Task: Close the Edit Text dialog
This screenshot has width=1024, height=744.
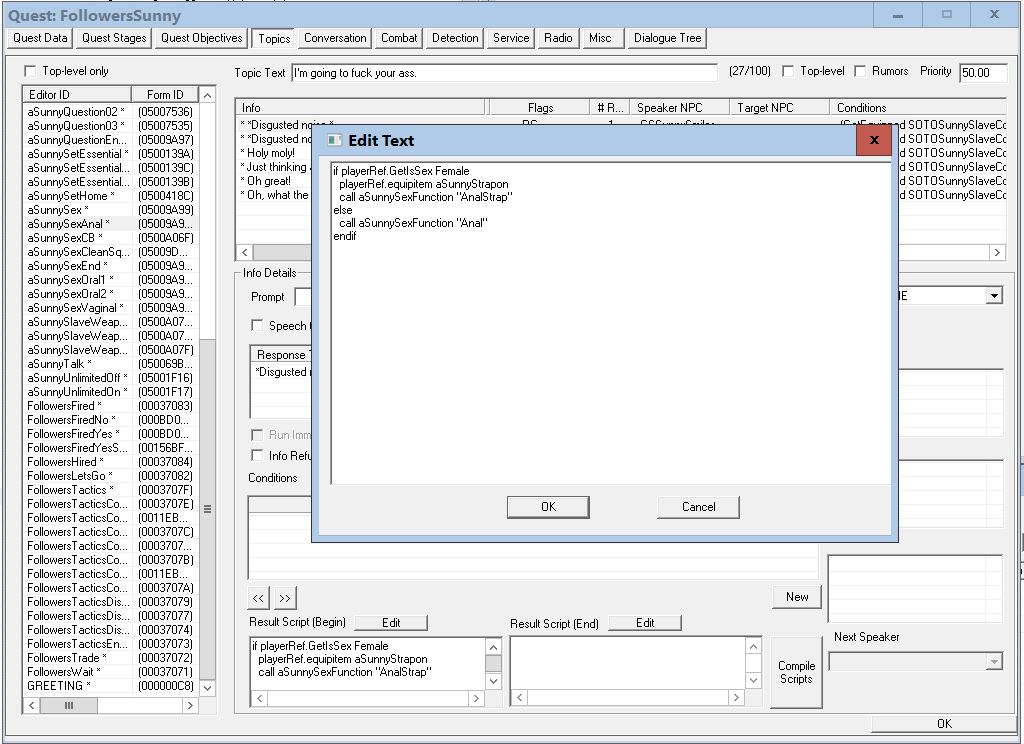Action: 874,140
